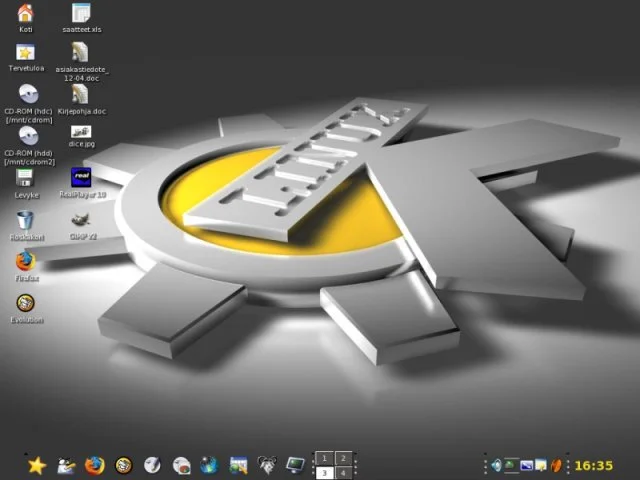The width and height of the screenshot is (640, 480).
Task: Open the Koti home folder icon
Action: 26,13
